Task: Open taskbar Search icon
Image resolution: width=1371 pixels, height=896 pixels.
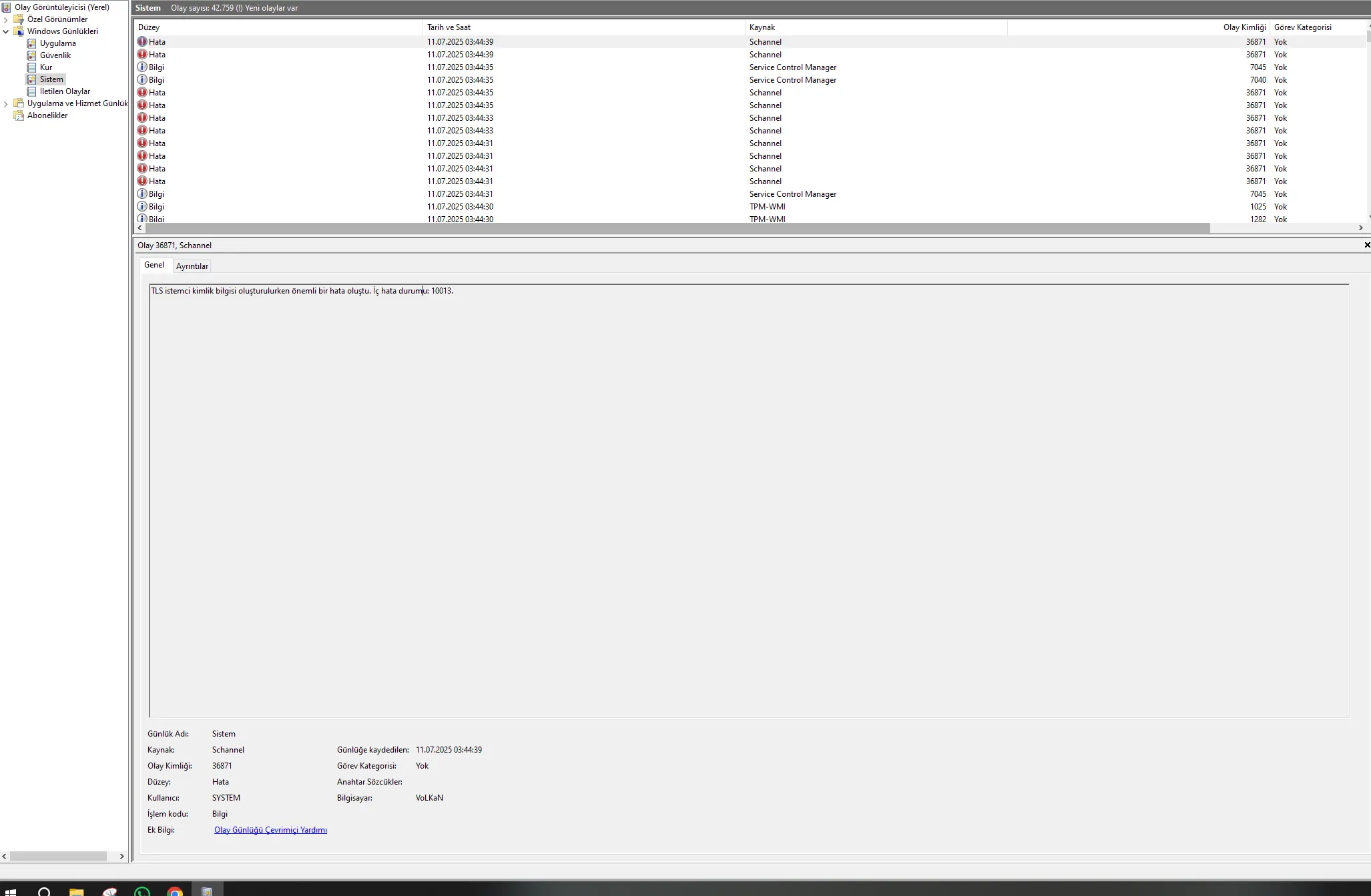Action: pyautogui.click(x=44, y=891)
